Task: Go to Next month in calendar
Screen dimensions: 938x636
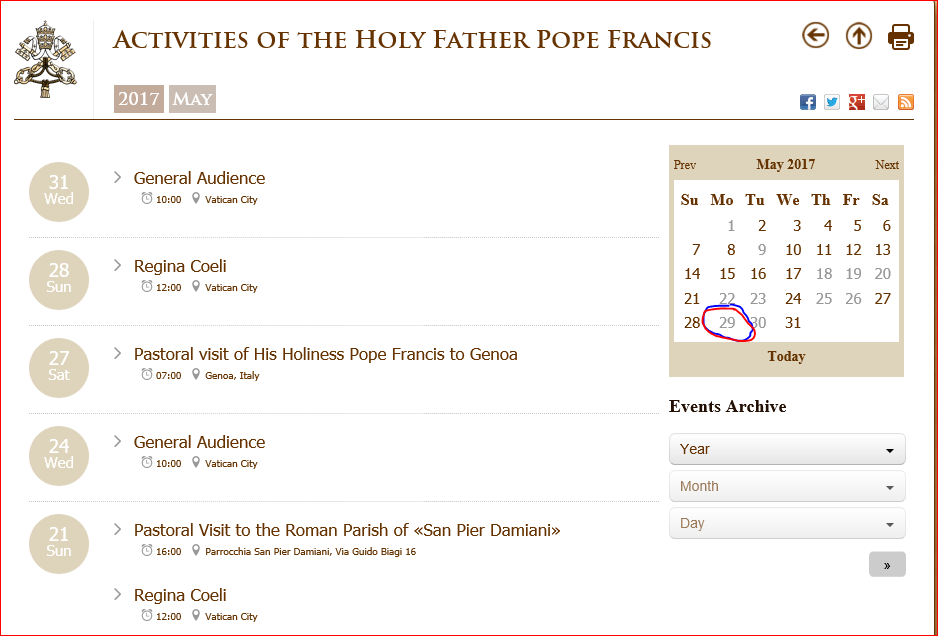Action: pyautogui.click(x=887, y=165)
